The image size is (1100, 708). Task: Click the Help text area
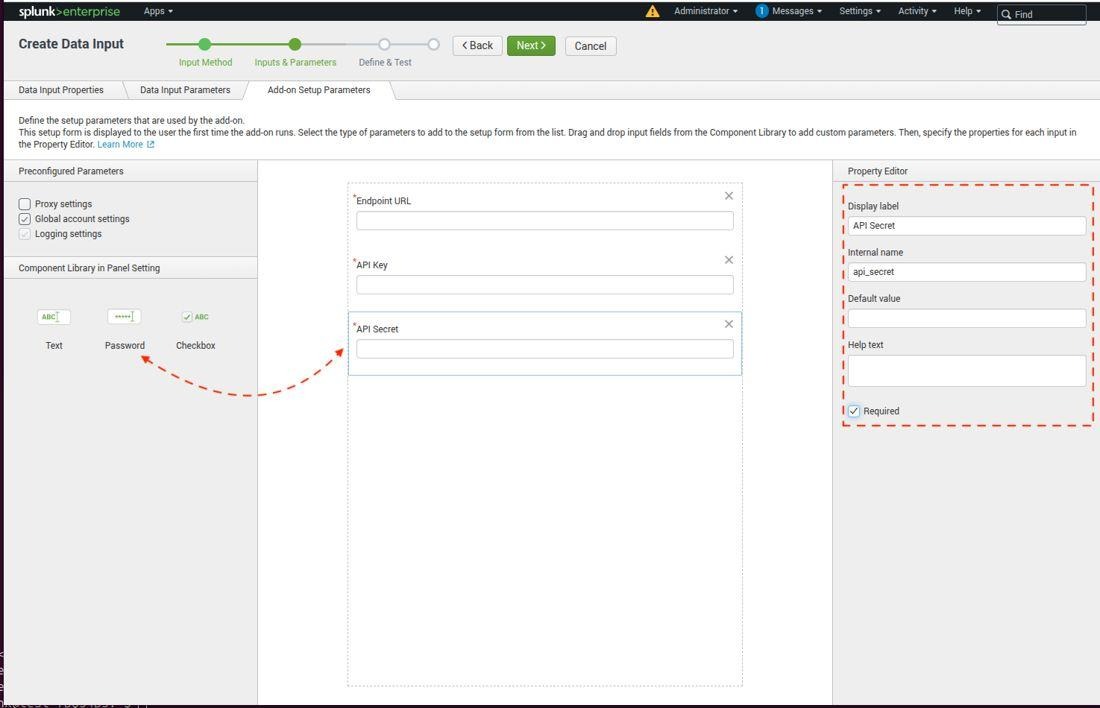coord(967,371)
